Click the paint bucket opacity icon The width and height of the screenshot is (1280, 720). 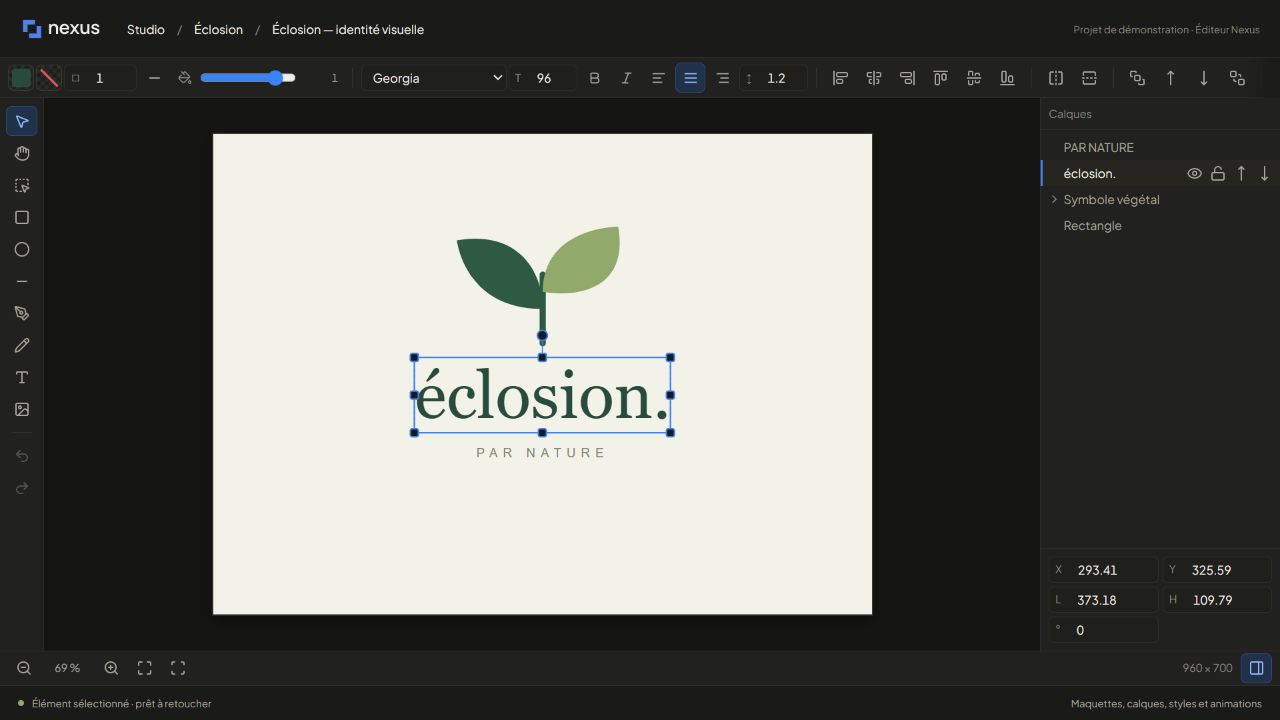point(184,78)
